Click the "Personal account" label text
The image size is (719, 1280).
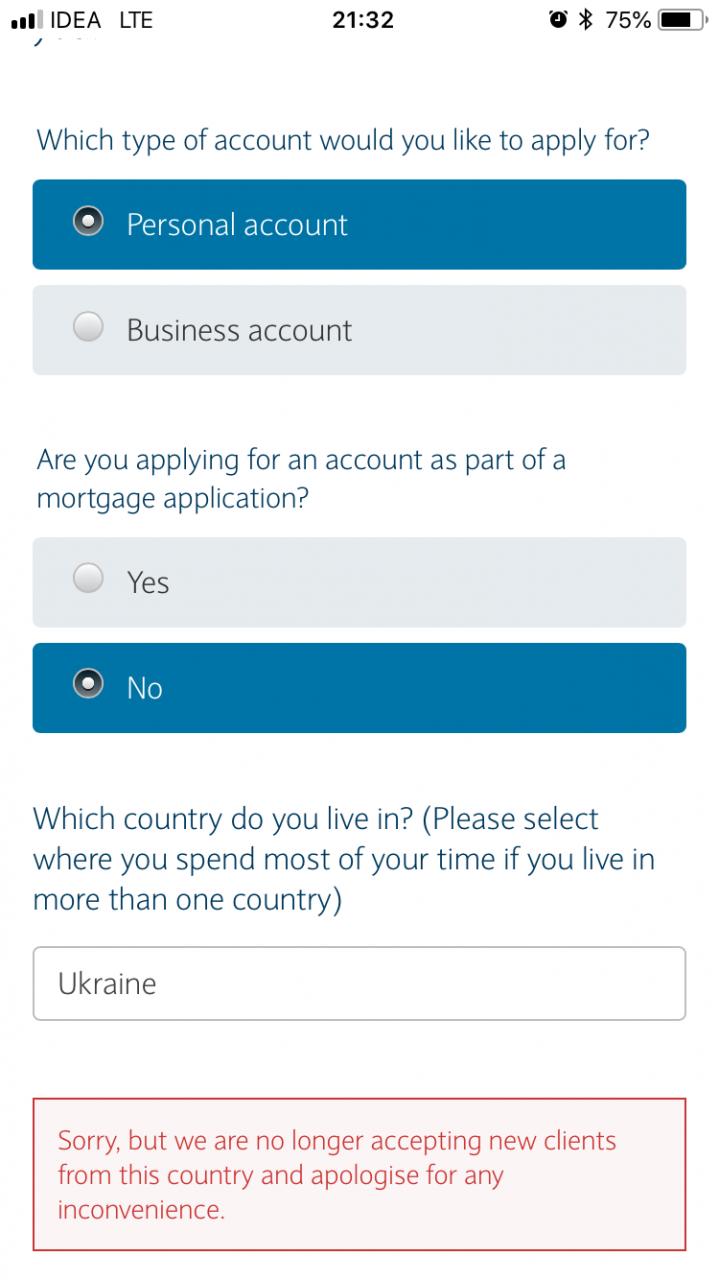237,224
